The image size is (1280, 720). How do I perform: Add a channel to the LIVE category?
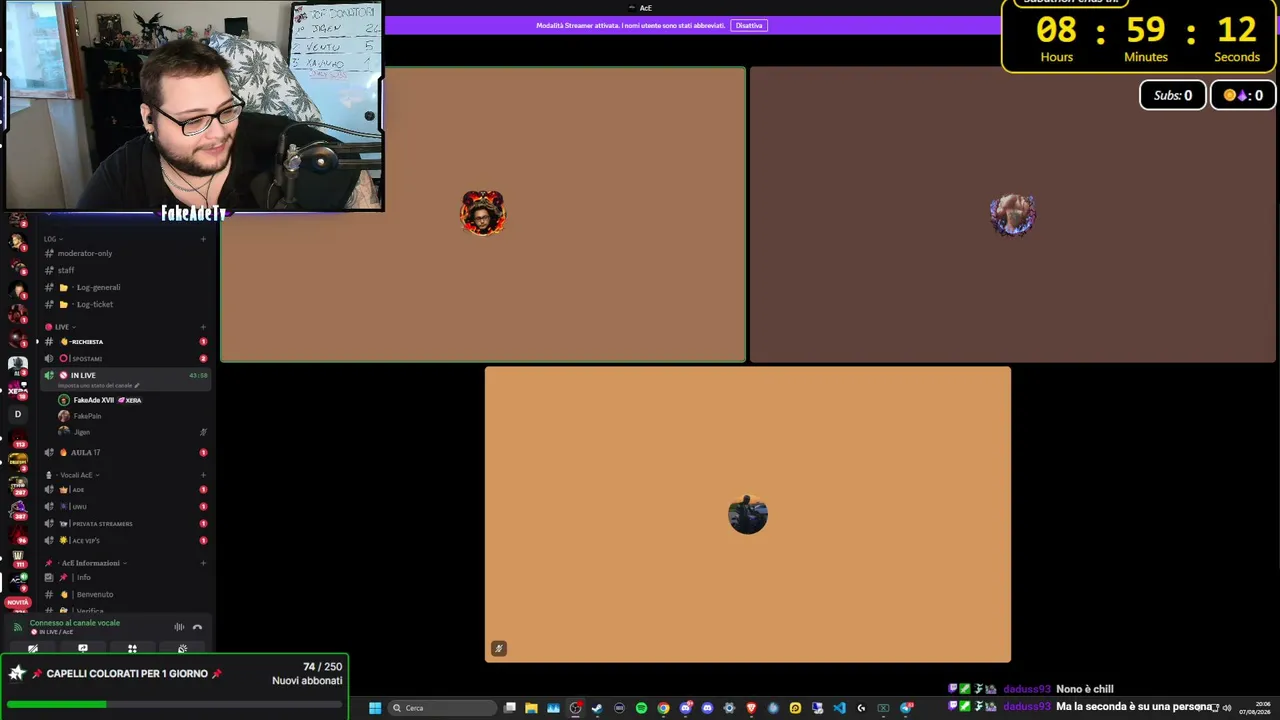coord(203,327)
